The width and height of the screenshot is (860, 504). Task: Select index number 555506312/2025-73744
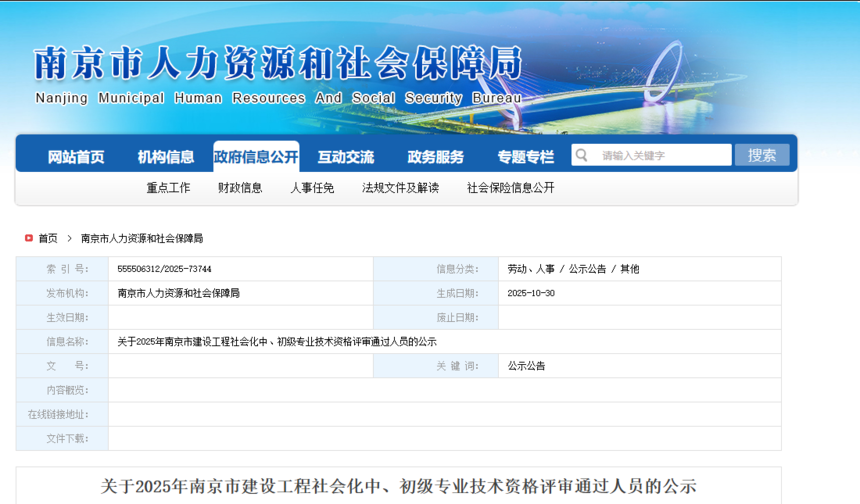coord(165,269)
